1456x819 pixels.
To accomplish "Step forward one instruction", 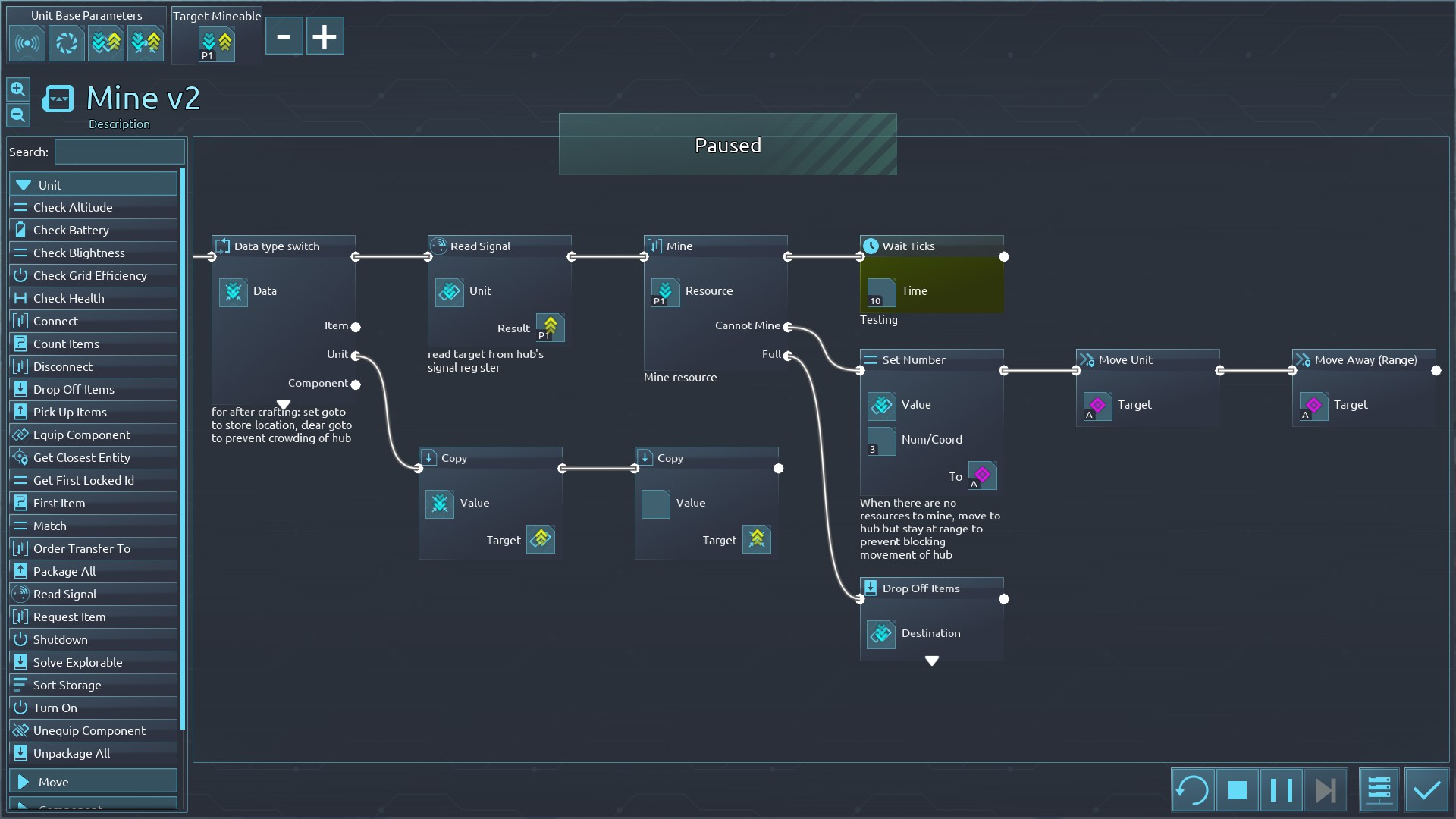I will click(x=1325, y=790).
